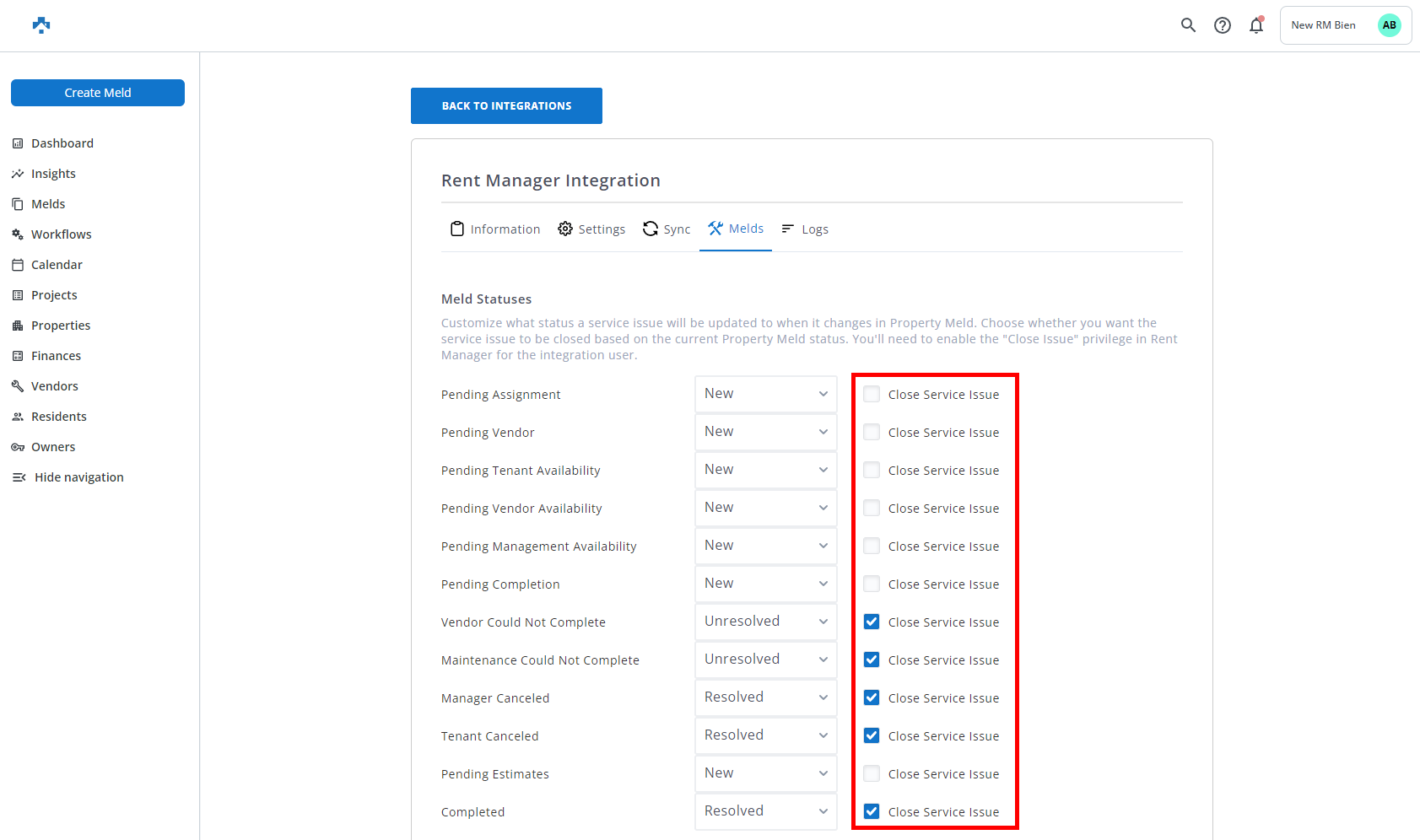Open search with the magnifier icon
This screenshot has height=840, width=1420.
click(x=1188, y=25)
